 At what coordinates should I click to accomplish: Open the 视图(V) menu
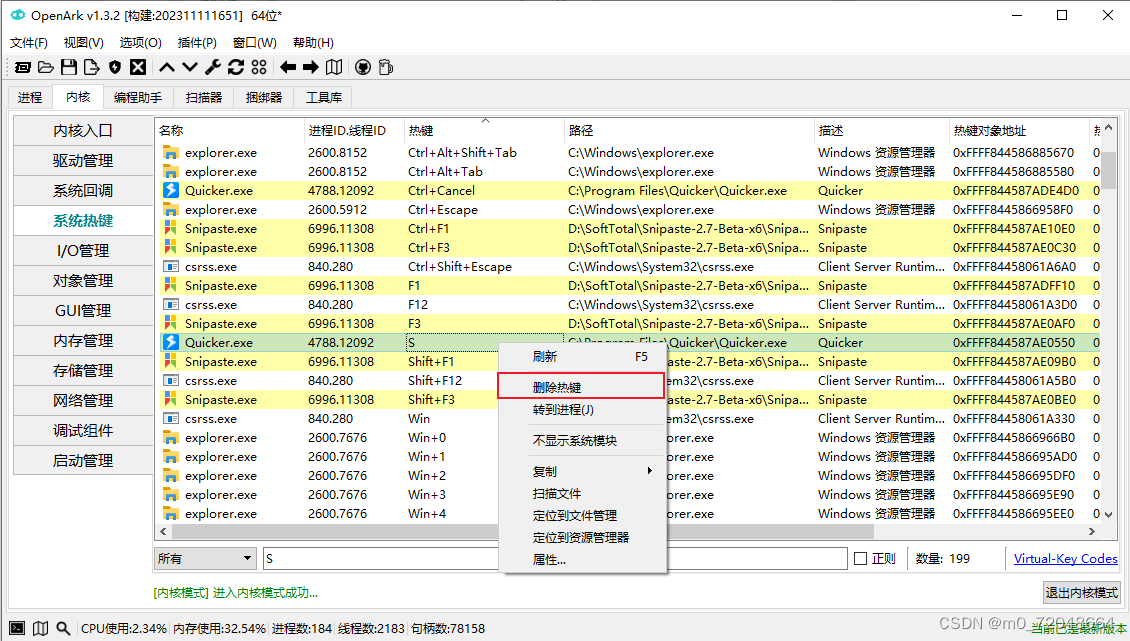pyautogui.click(x=84, y=43)
